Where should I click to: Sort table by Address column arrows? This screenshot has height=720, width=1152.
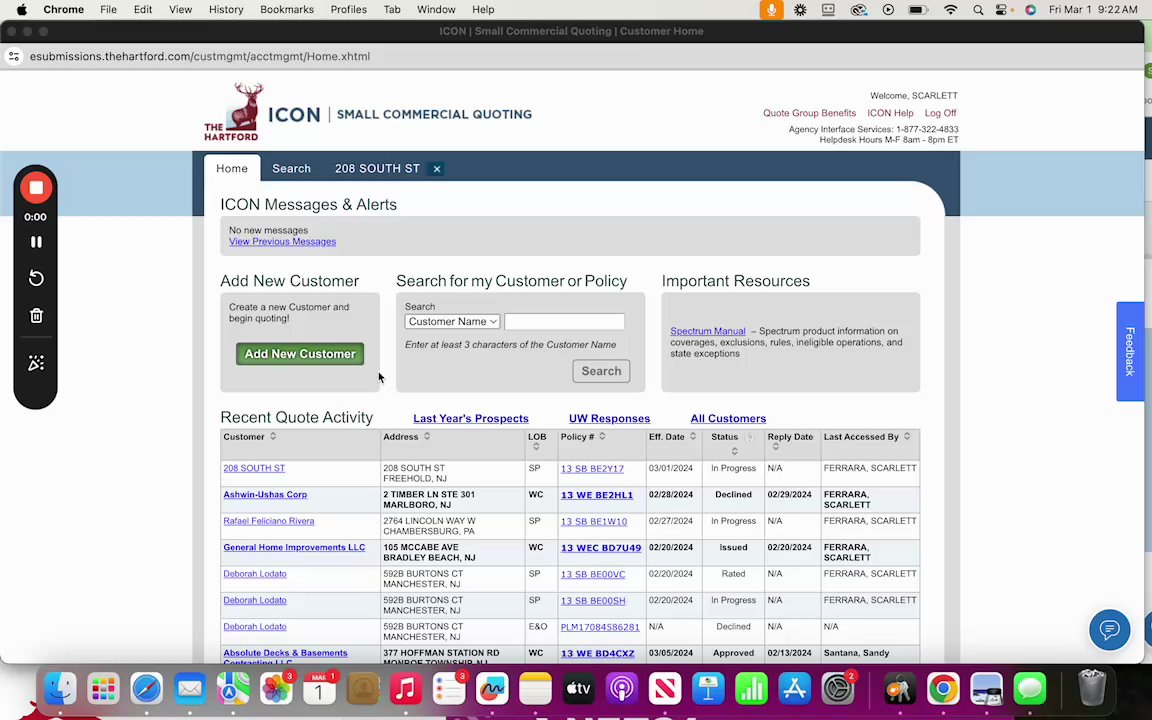click(427, 436)
